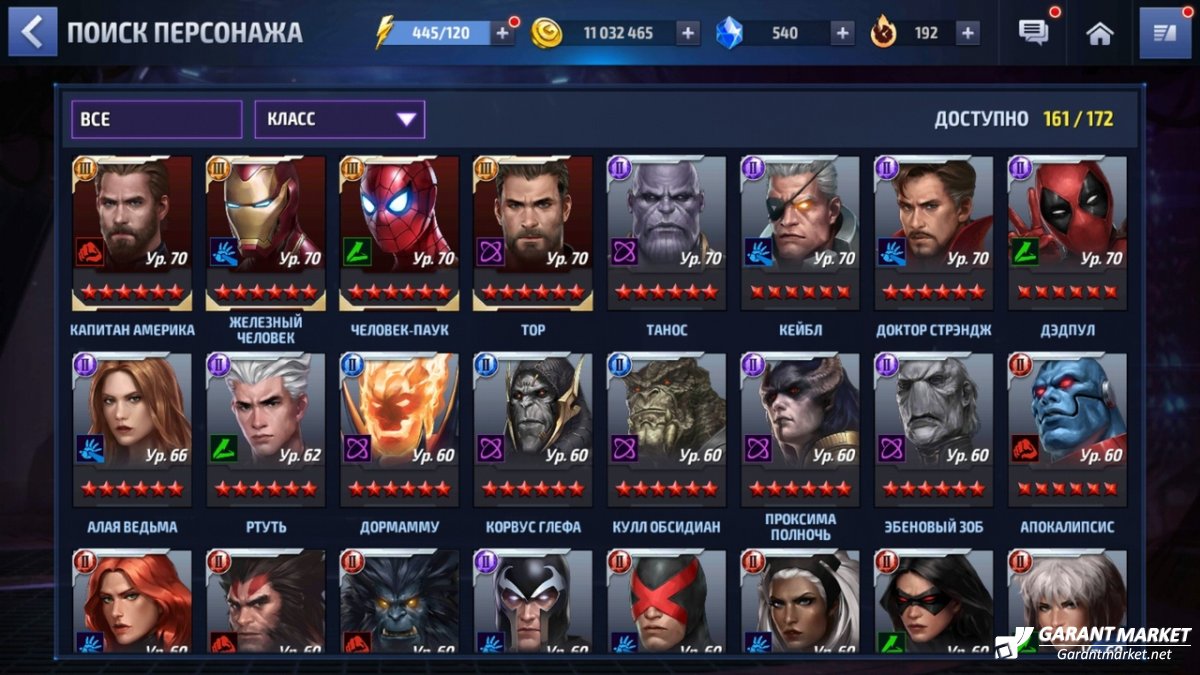Select the Алая Ведьма portrait
This screenshot has height=675, width=1200.
pyautogui.click(x=132, y=430)
